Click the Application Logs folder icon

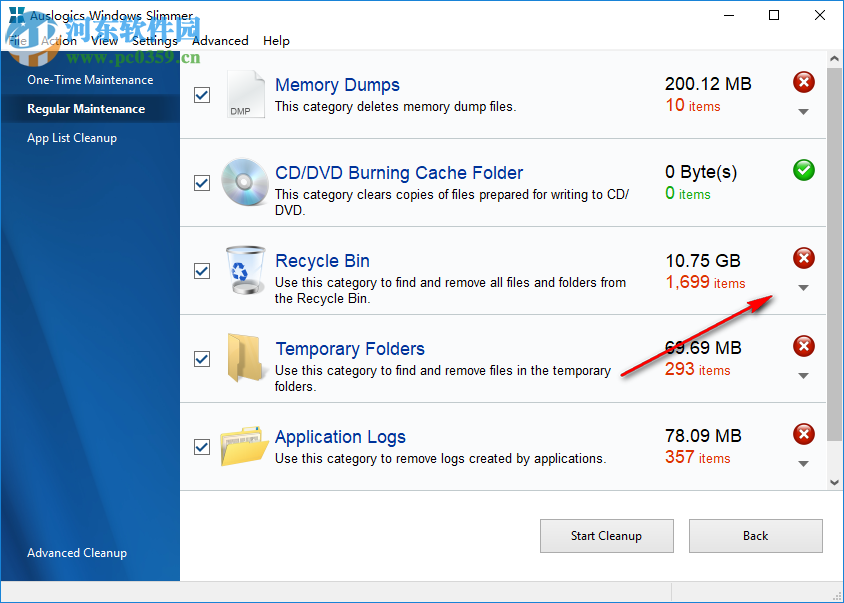click(x=245, y=447)
